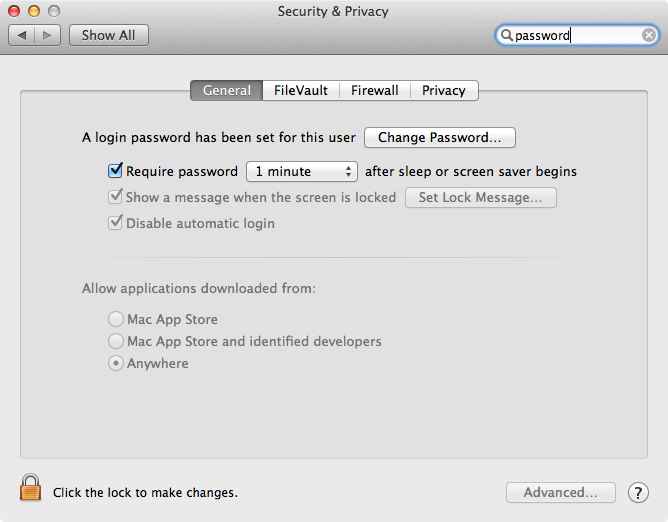
Task: Go back with the left arrow button
Action: (x=22, y=35)
